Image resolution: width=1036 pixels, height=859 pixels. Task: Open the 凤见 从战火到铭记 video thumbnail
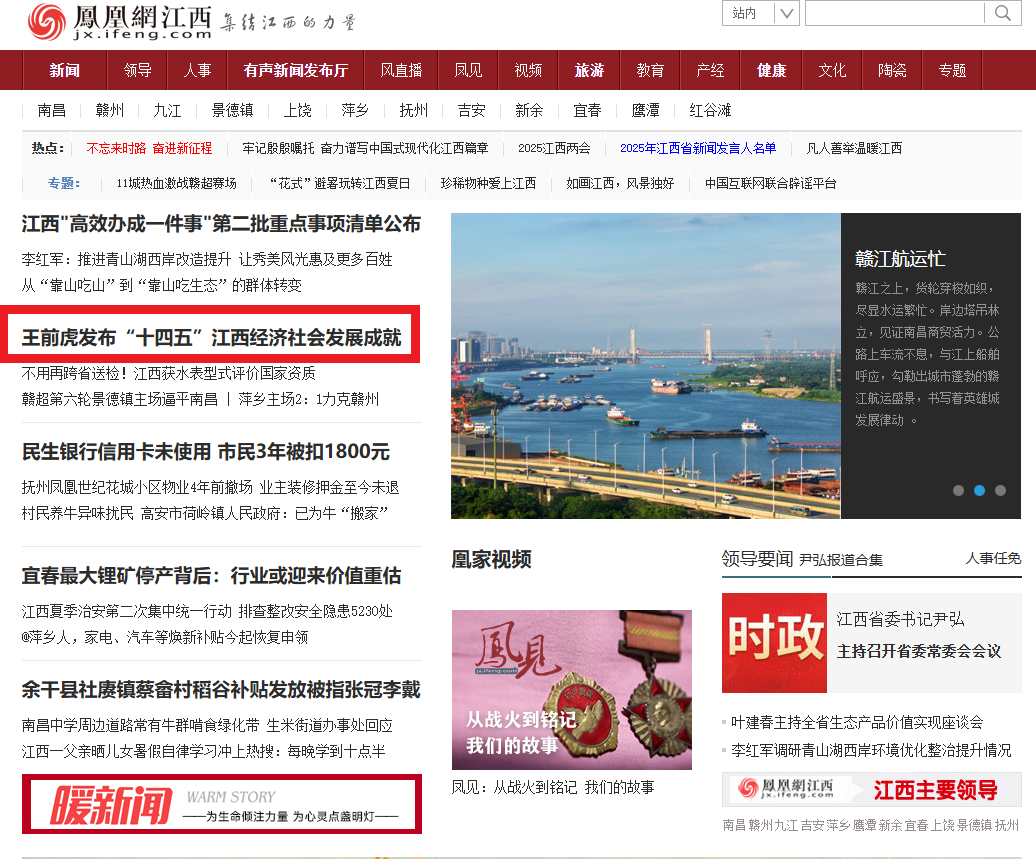tap(572, 690)
